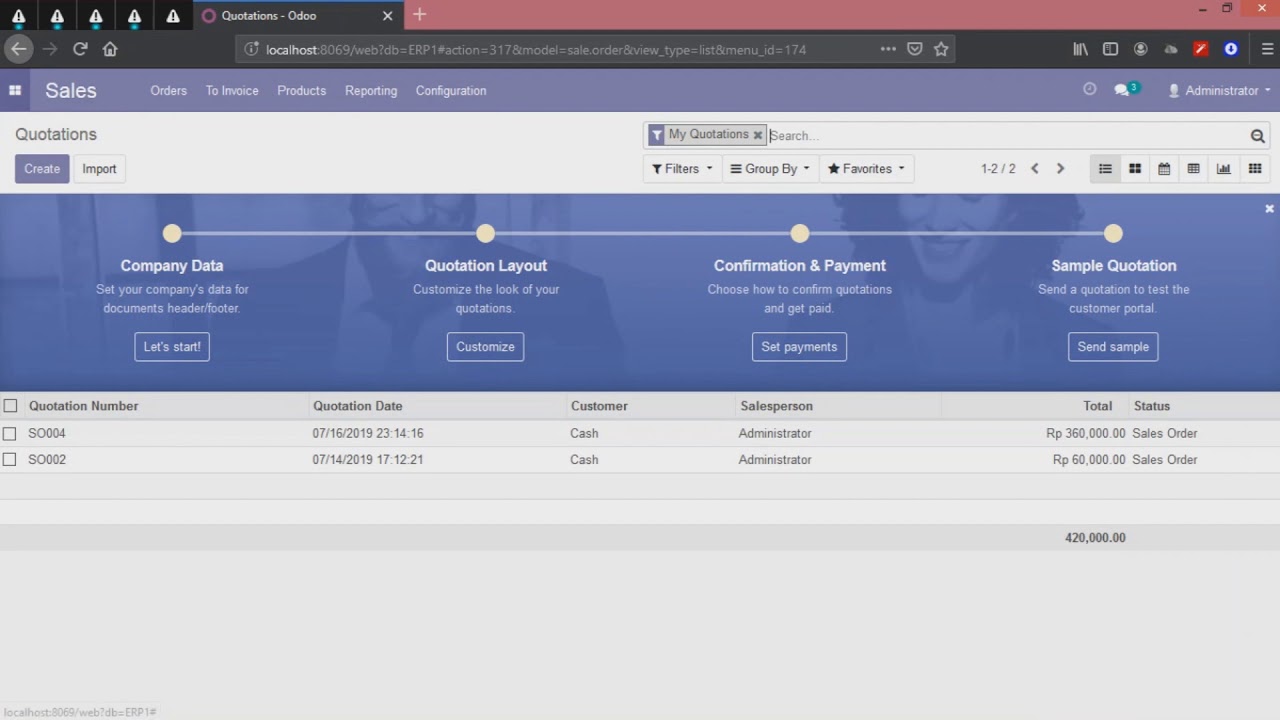Open the Reporting menu

[x=371, y=90]
